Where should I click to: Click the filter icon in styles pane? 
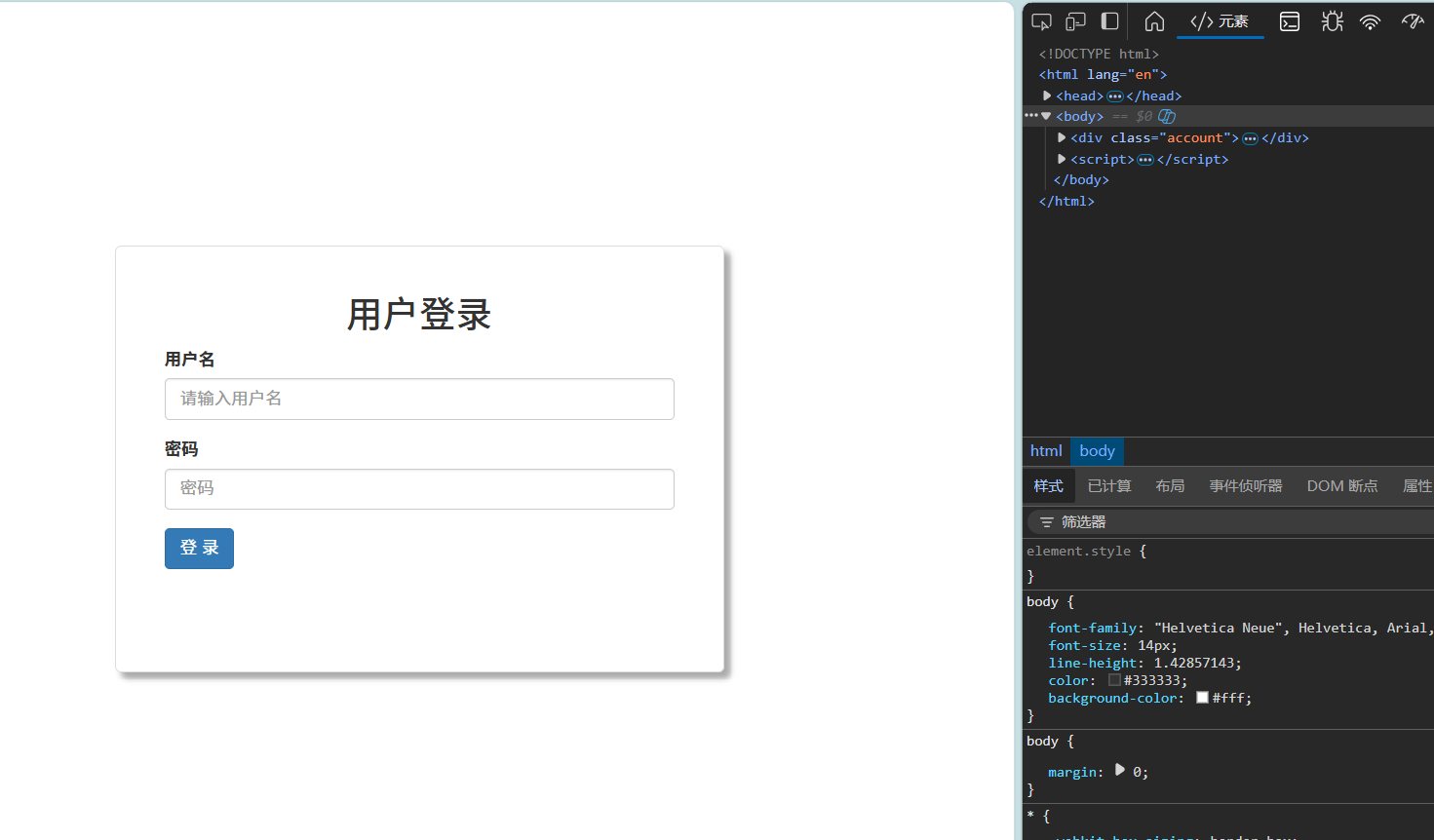(1047, 522)
